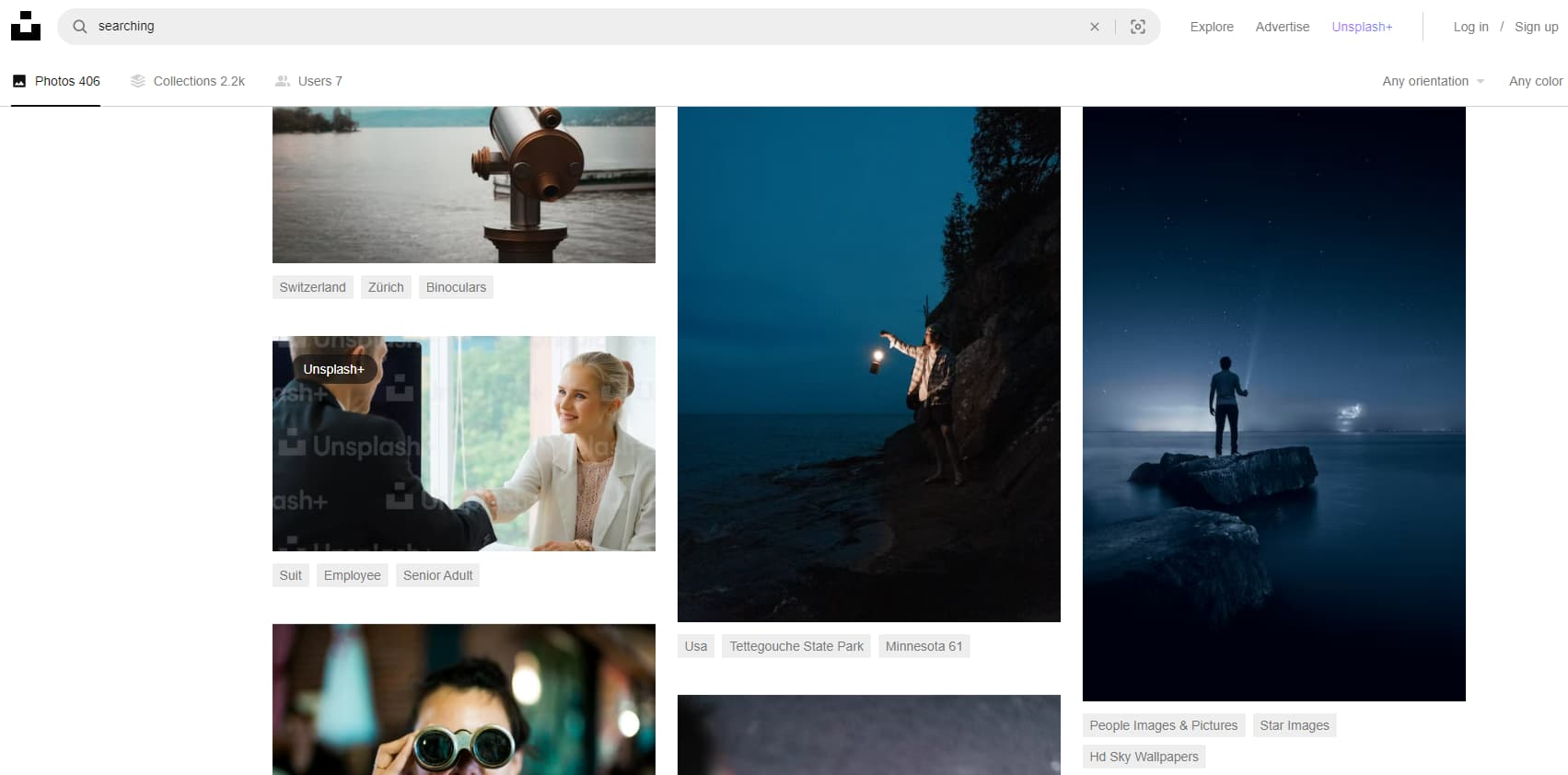Click the Unsplash+ badge on handshake photo
The image size is (1568, 775).
[x=334, y=369]
